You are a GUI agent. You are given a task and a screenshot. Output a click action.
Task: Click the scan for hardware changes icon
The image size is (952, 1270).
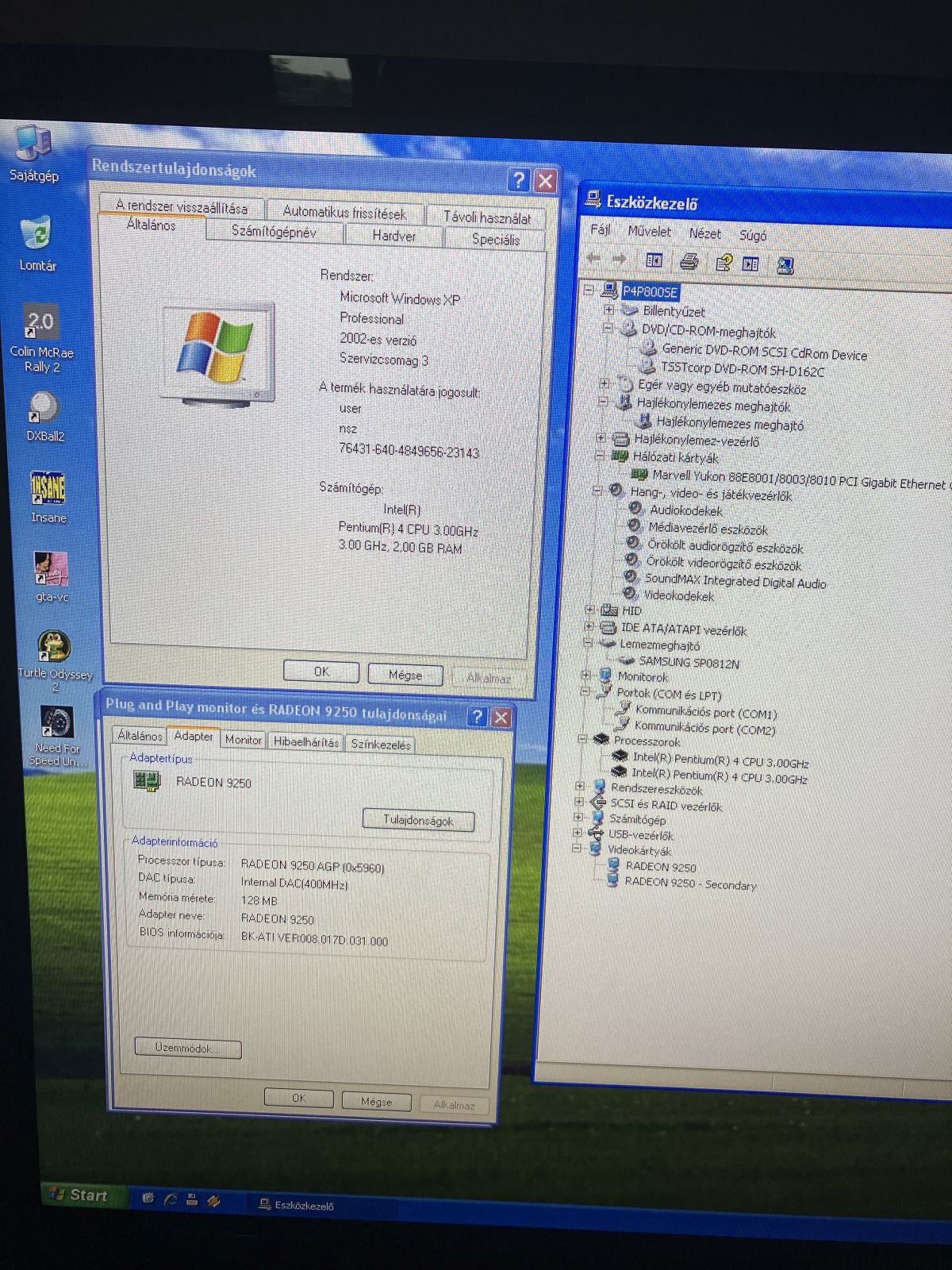click(785, 265)
